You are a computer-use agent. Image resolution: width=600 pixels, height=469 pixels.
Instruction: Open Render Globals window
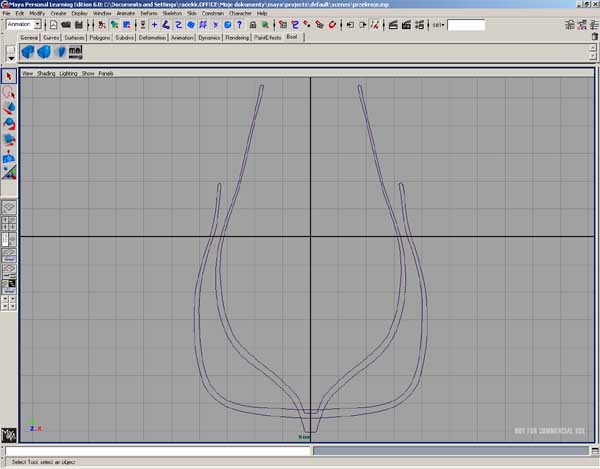point(419,25)
